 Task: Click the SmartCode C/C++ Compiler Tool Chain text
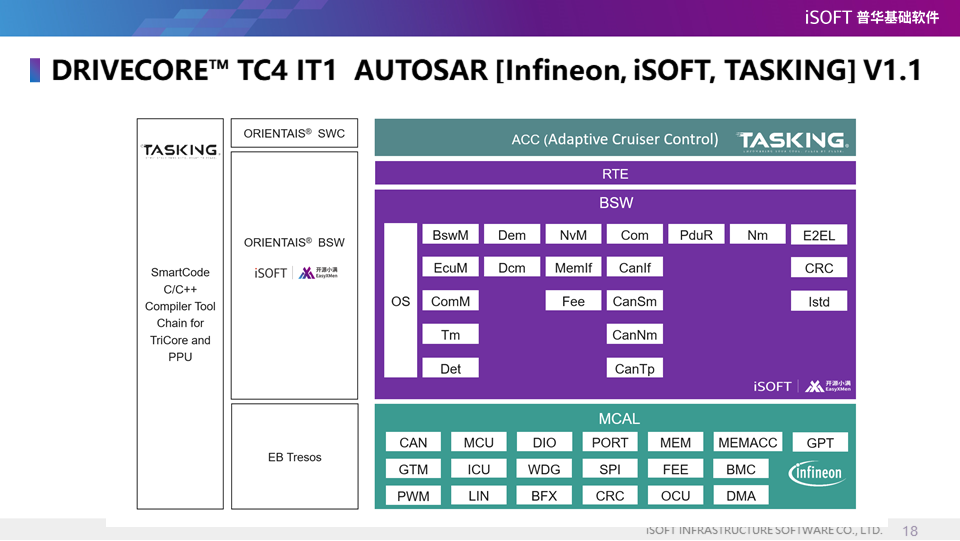180,314
